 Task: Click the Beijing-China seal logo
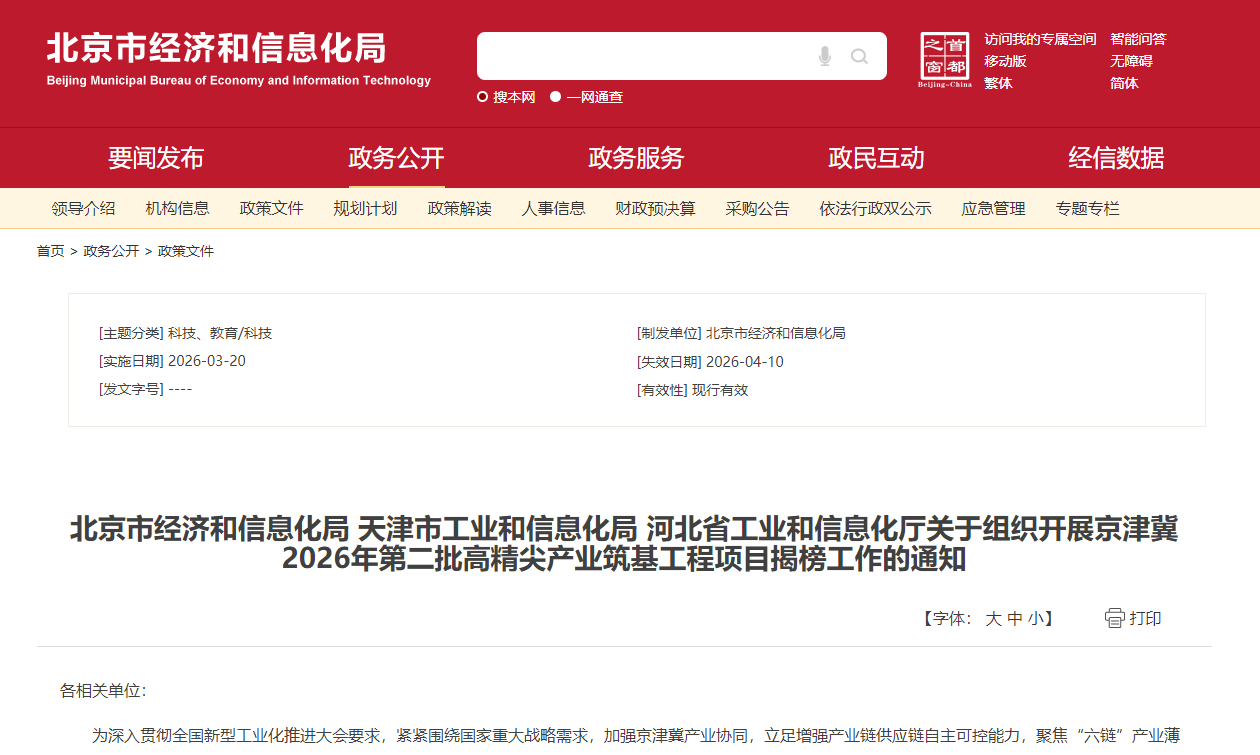coord(944,60)
